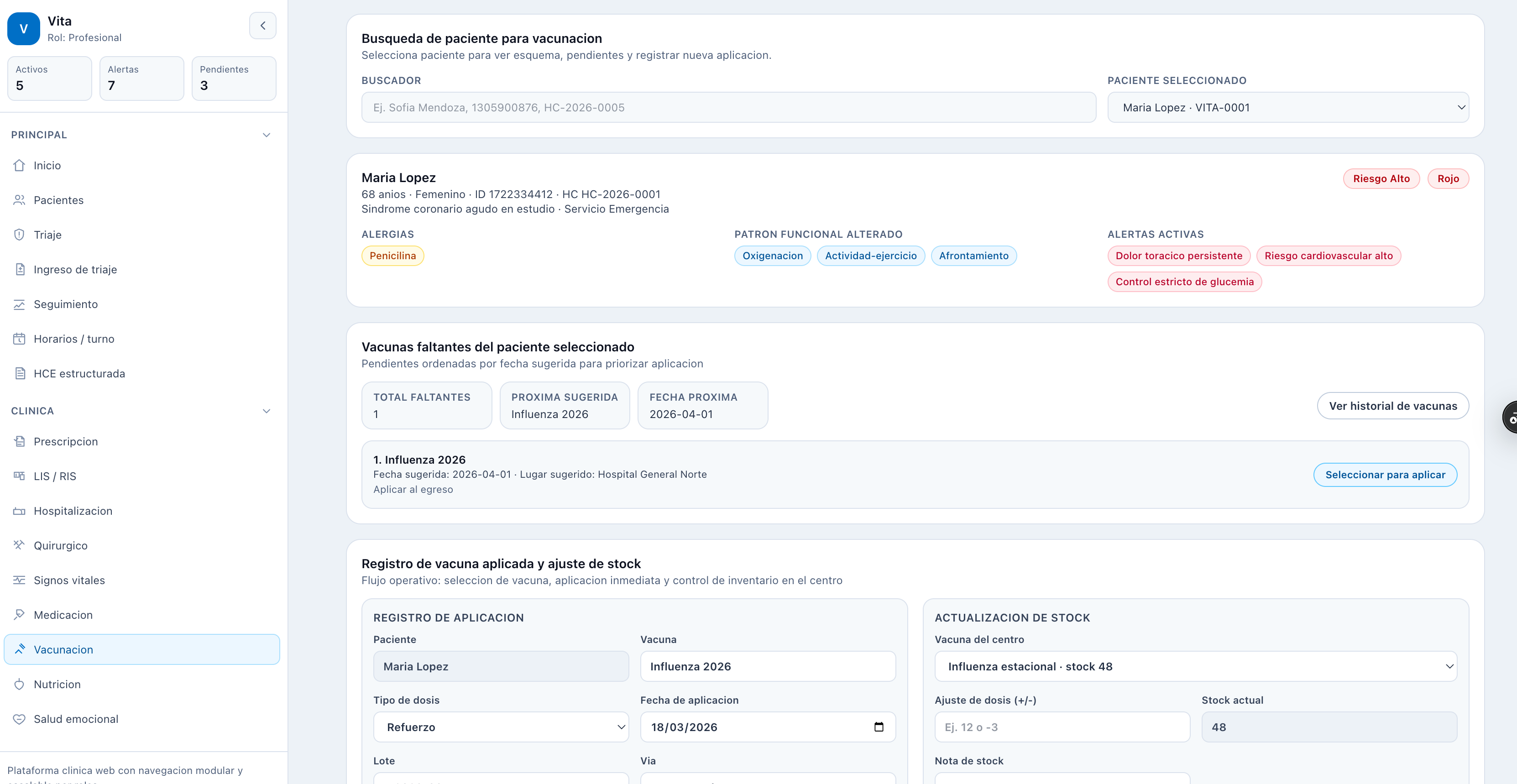This screenshot has width=1517, height=784.
Task: Go to Signos vitales
Action: 142,580
